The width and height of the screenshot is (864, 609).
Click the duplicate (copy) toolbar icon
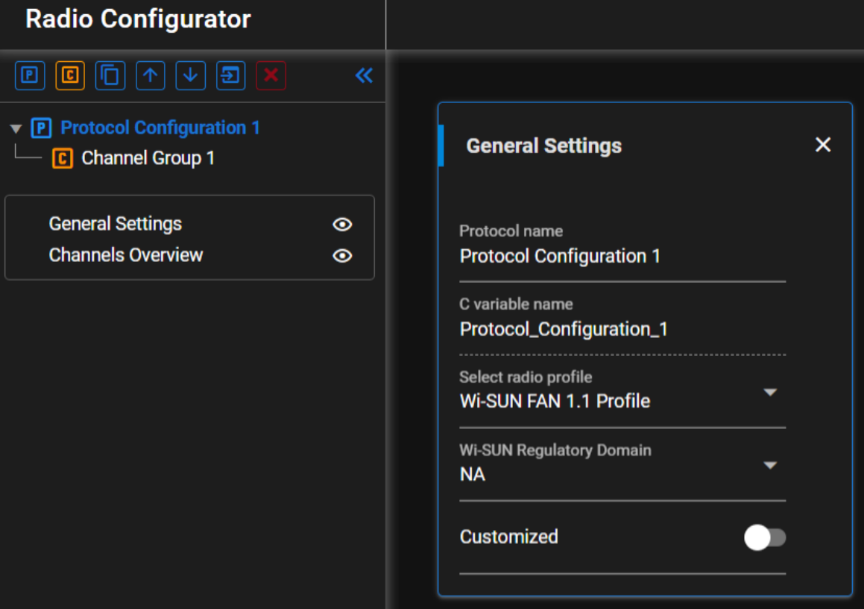point(110,75)
